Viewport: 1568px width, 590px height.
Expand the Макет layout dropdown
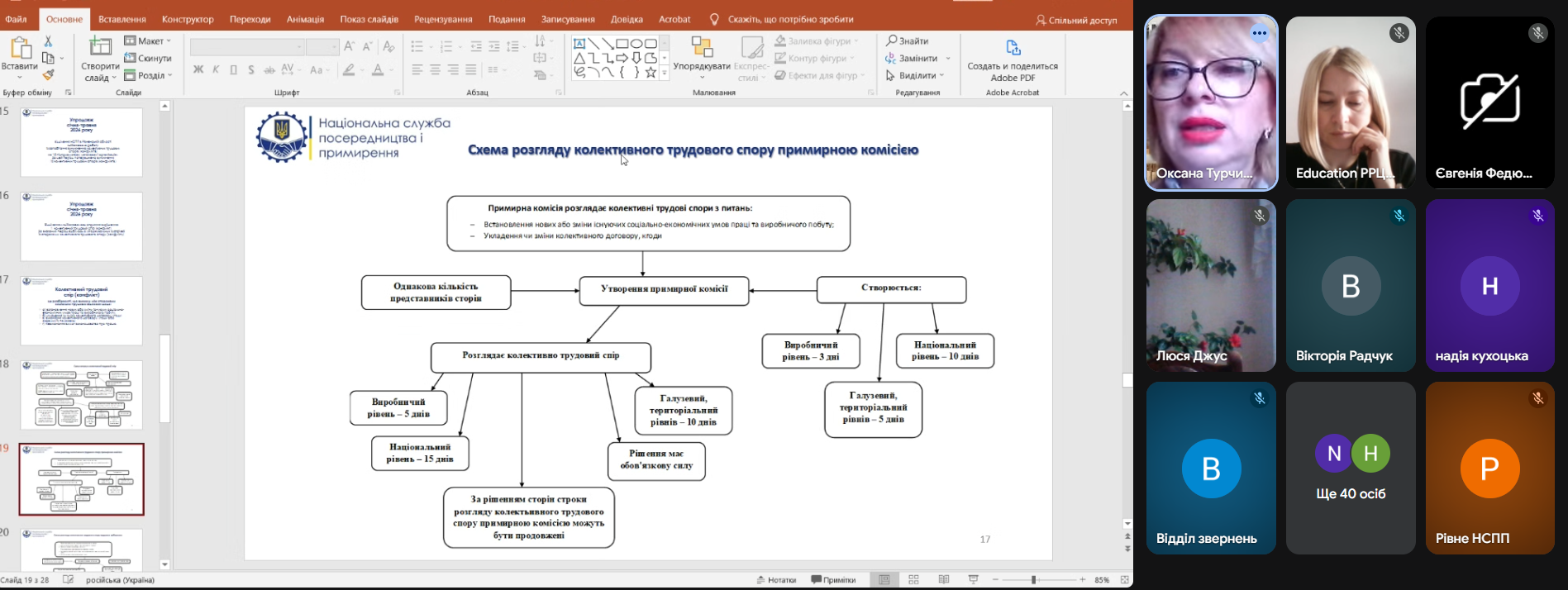pos(148,40)
